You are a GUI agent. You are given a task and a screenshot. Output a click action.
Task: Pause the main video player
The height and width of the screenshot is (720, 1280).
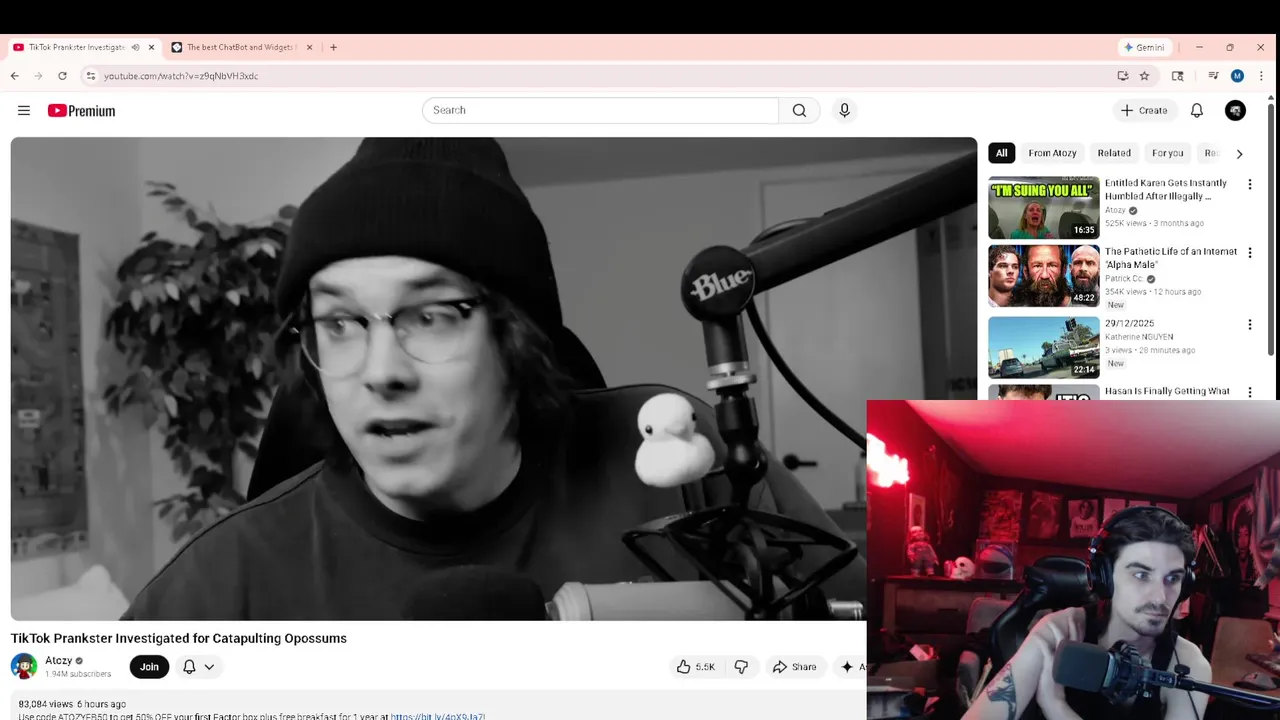point(493,379)
